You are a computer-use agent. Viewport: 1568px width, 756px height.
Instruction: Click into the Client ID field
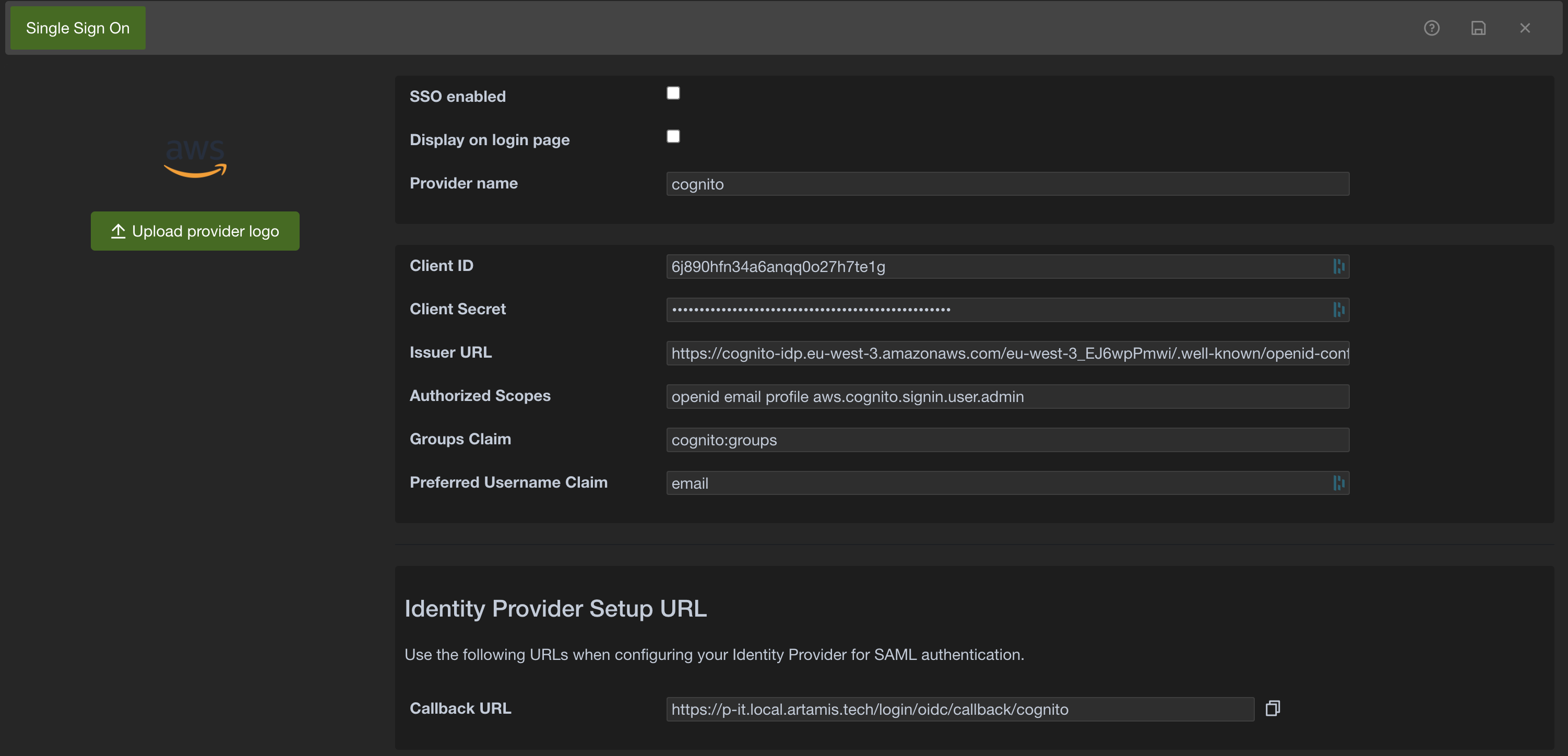(x=1007, y=267)
